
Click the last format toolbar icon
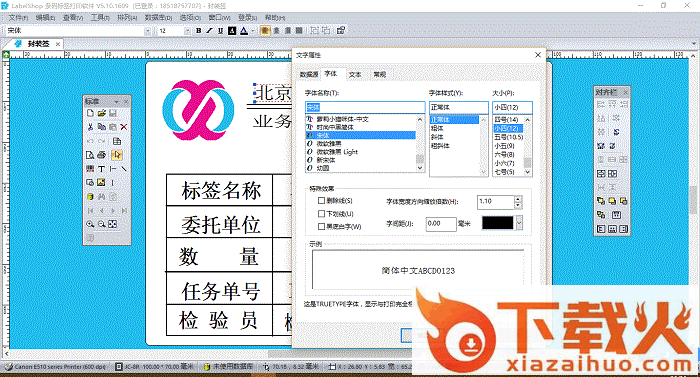point(341,30)
